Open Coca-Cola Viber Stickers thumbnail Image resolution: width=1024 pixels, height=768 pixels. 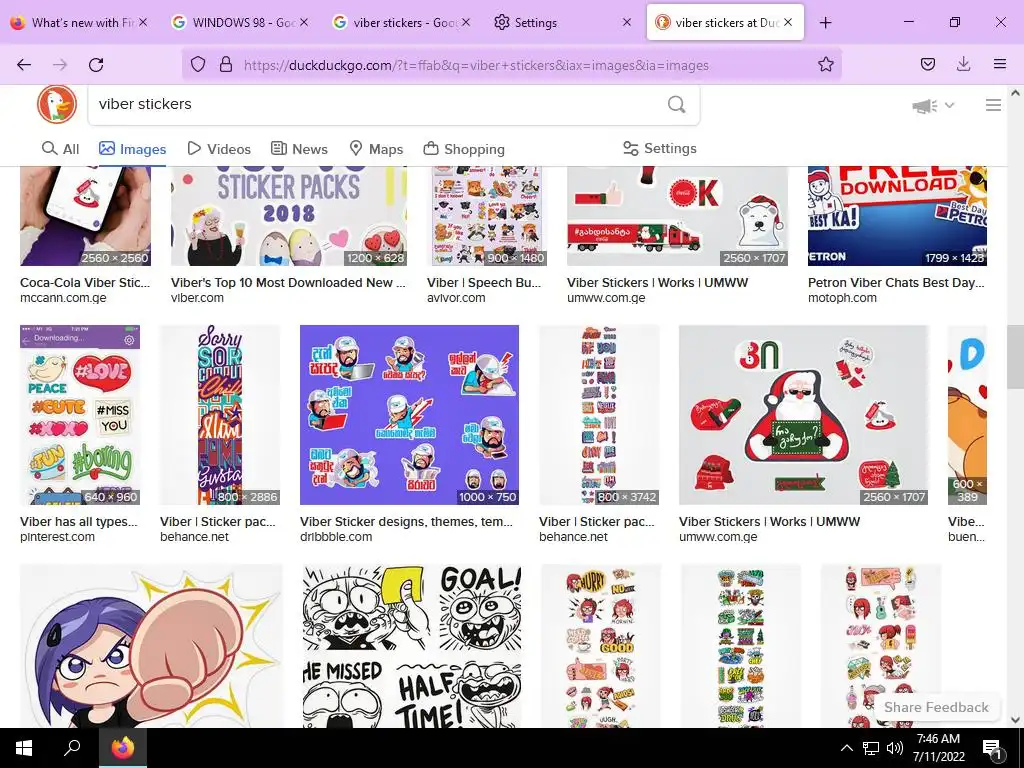click(x=86, y=216)
